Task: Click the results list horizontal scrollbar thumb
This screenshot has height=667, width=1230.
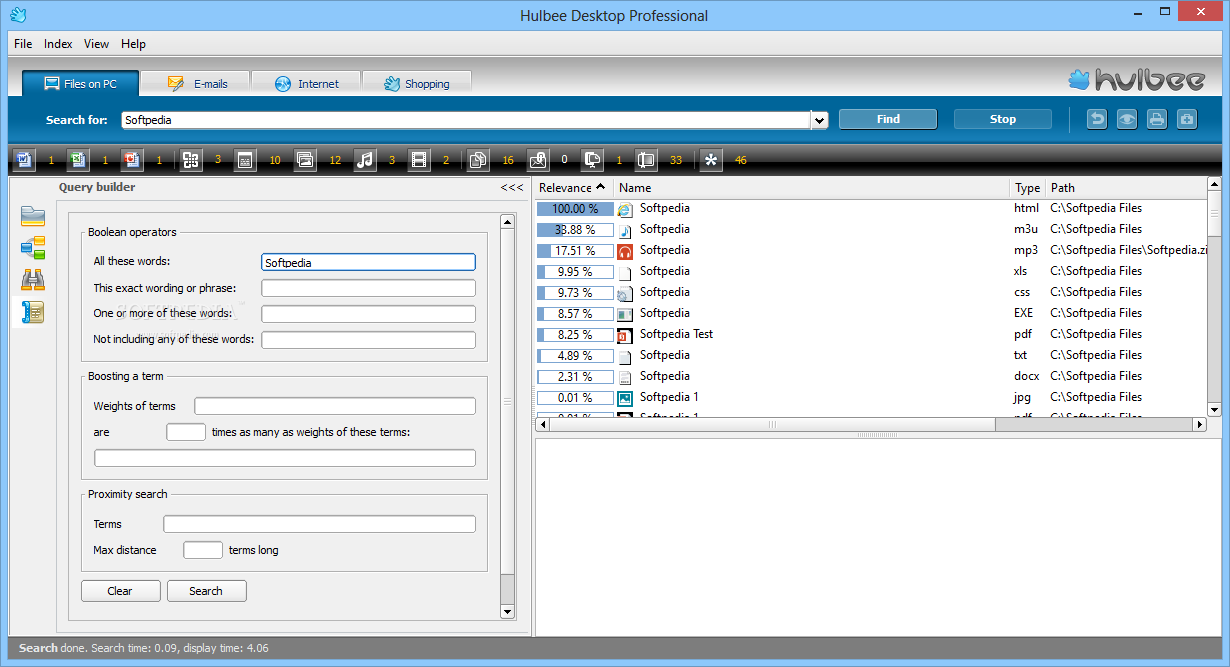Action: click(x=771, y=425)
